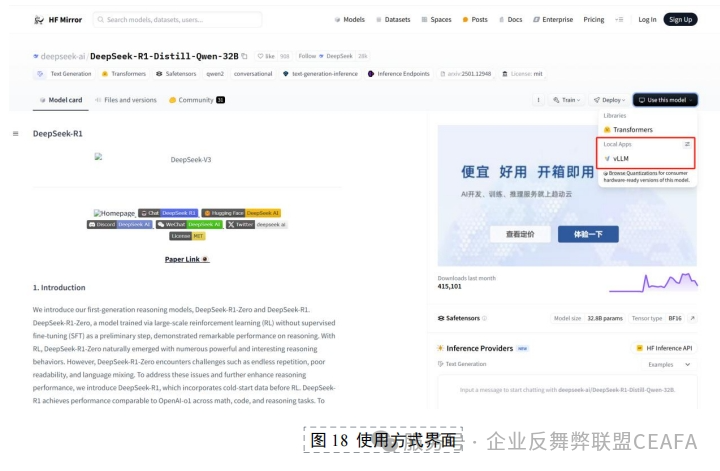
Task: Open the Safetensors info icon
Action: pos(484,318)
